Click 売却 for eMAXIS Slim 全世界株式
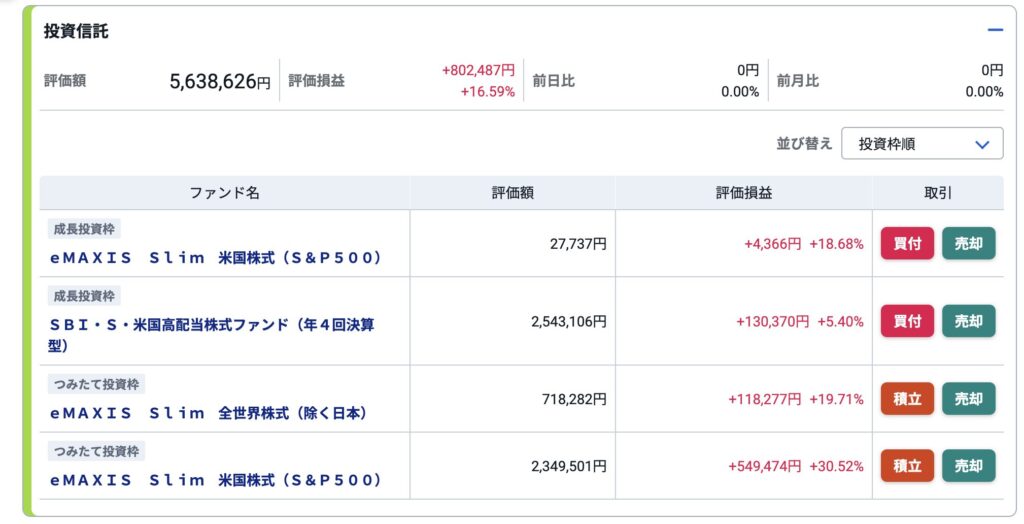1024x524 pixels. (968, 399)
